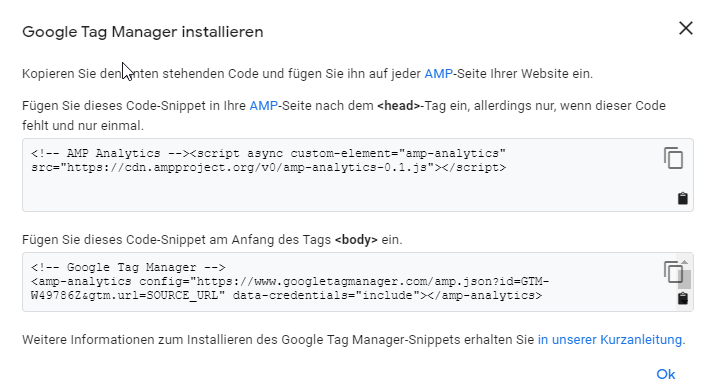
Task: Click the bold <head> tag text
Action: coord(399,106)
